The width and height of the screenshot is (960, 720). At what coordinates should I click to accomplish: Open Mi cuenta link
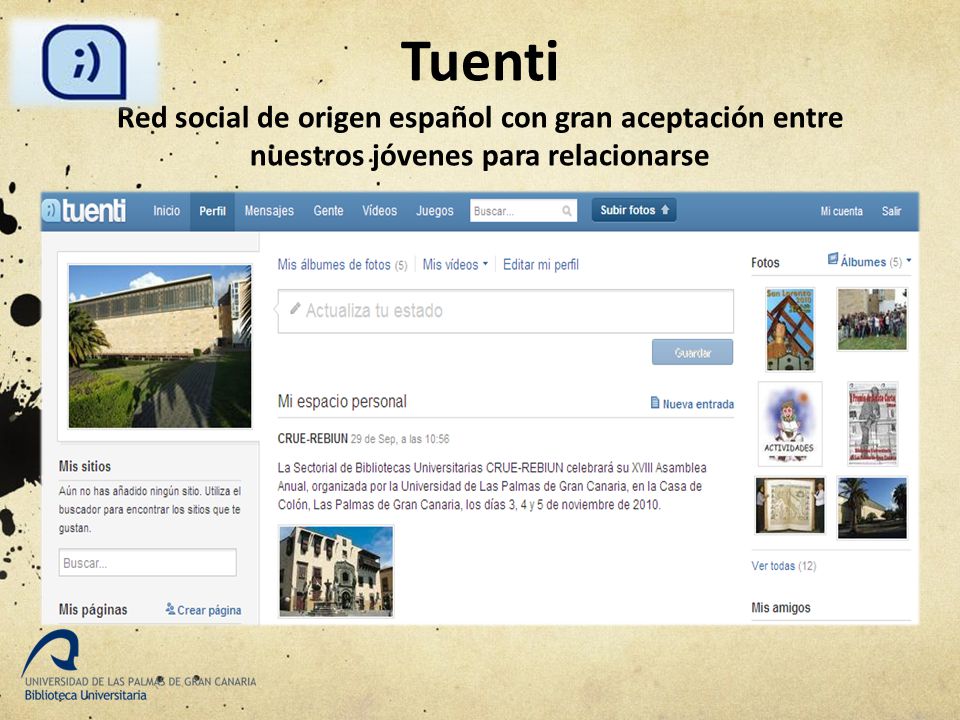(841, 211)
